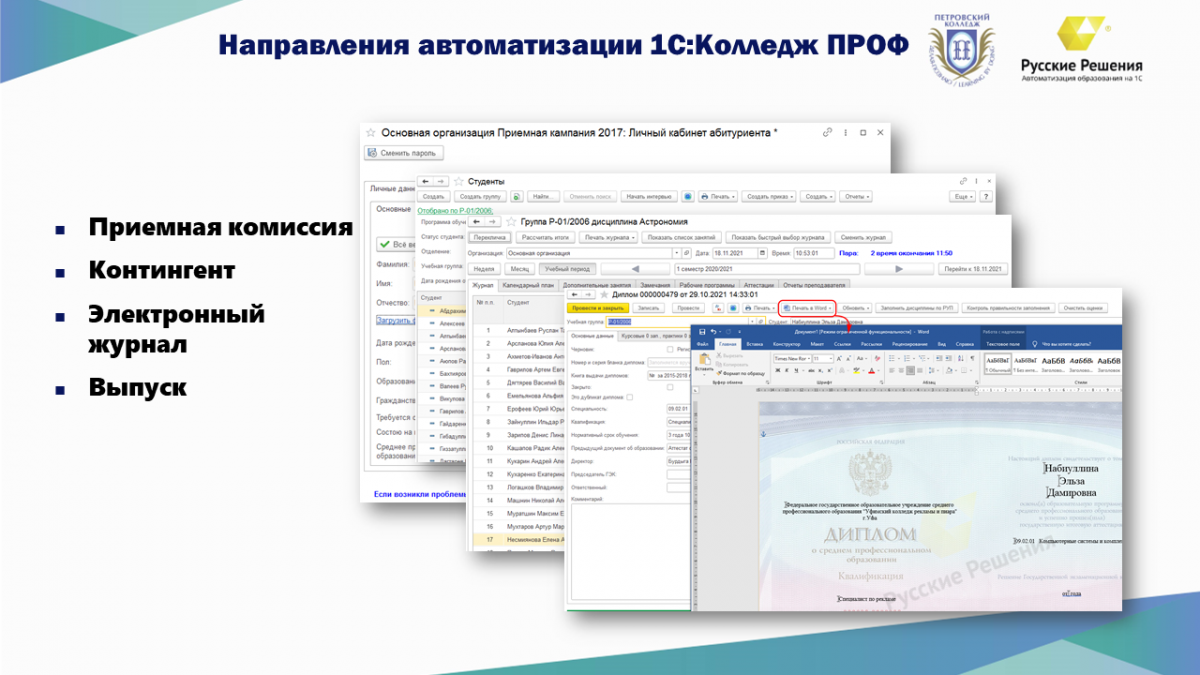Copy link icon in Личный кабинет абитуриента window

(827, 132)
